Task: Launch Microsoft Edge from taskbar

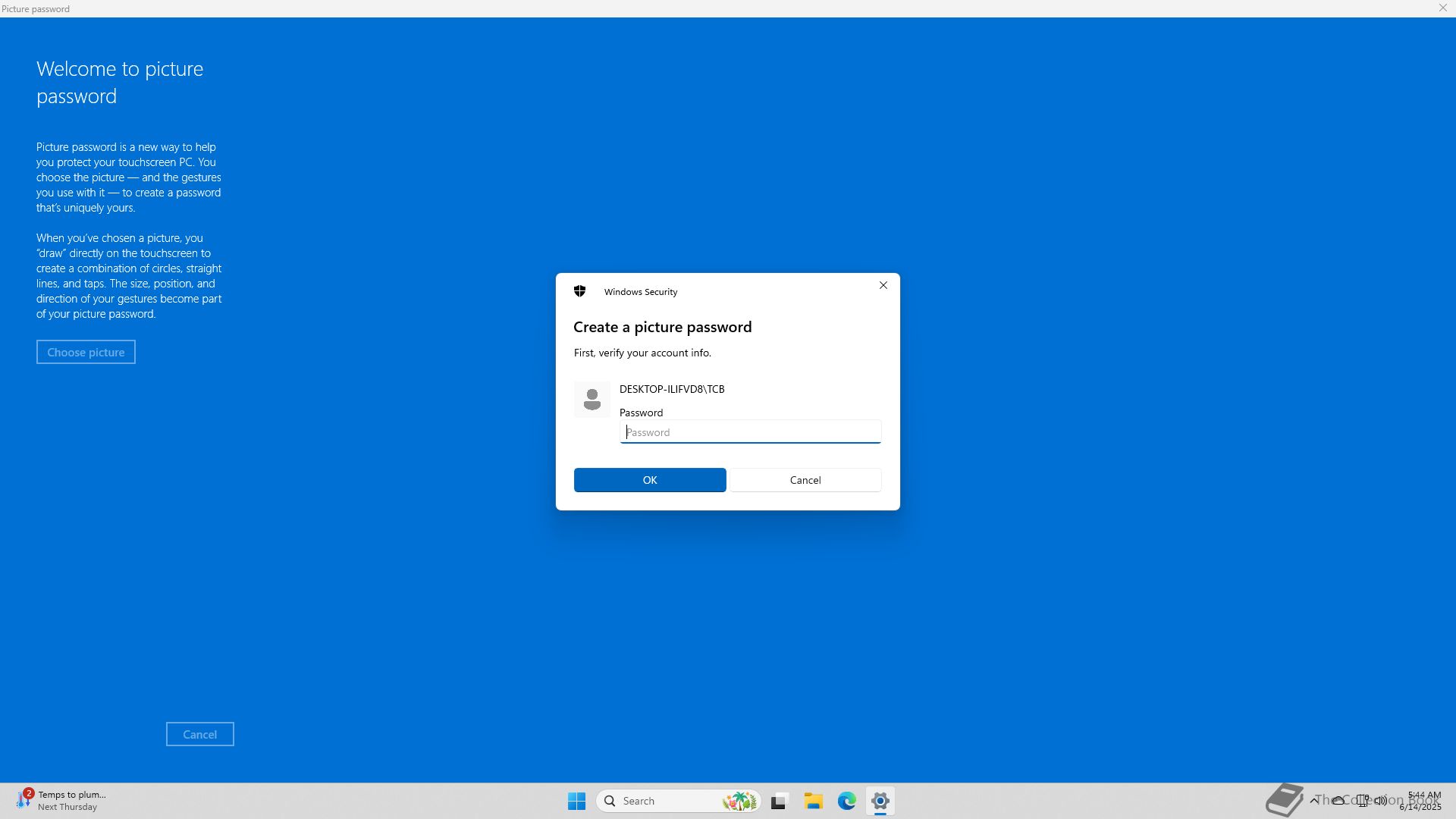Action: pos(846,801)
